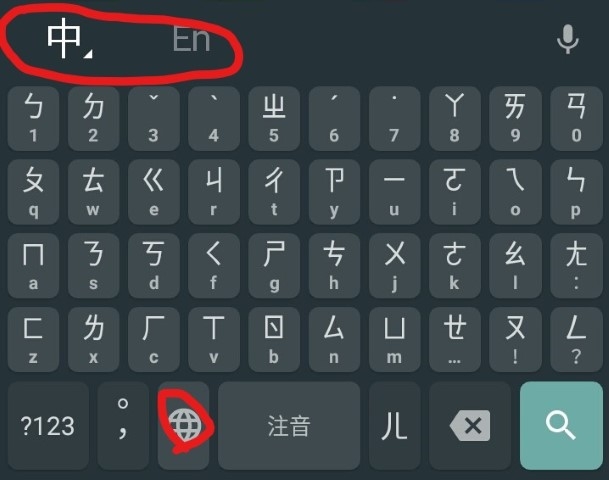Tap the globe language switch icon
The height and width of the screenshot is (480, 609).
point(185,425)
